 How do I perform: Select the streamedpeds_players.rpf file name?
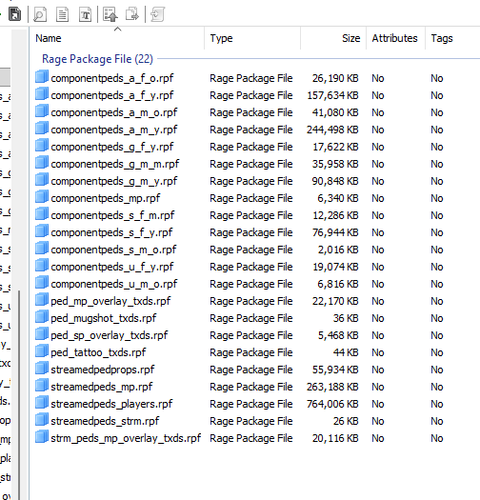[x=112, y=404]
